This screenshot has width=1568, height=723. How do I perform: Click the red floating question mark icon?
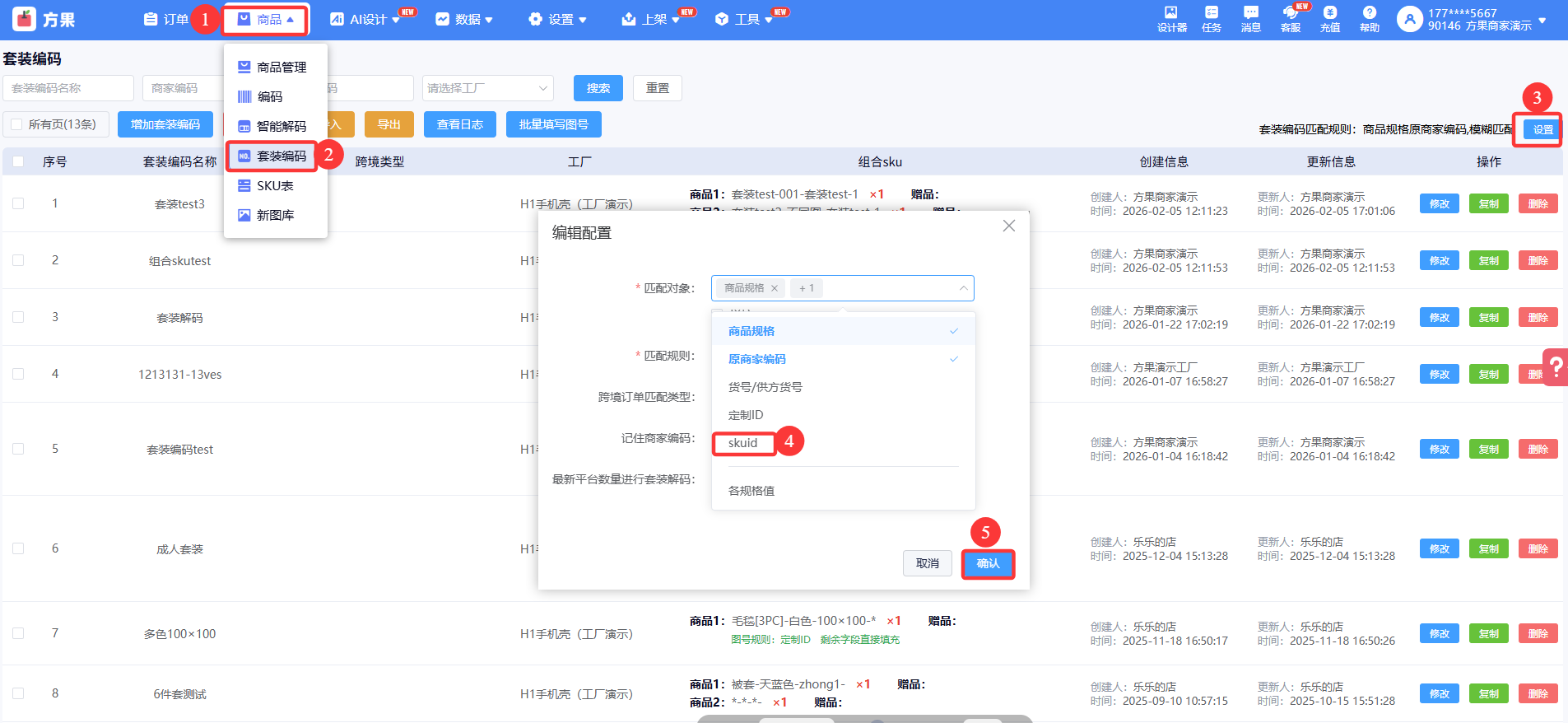(x=1556, y=367)
